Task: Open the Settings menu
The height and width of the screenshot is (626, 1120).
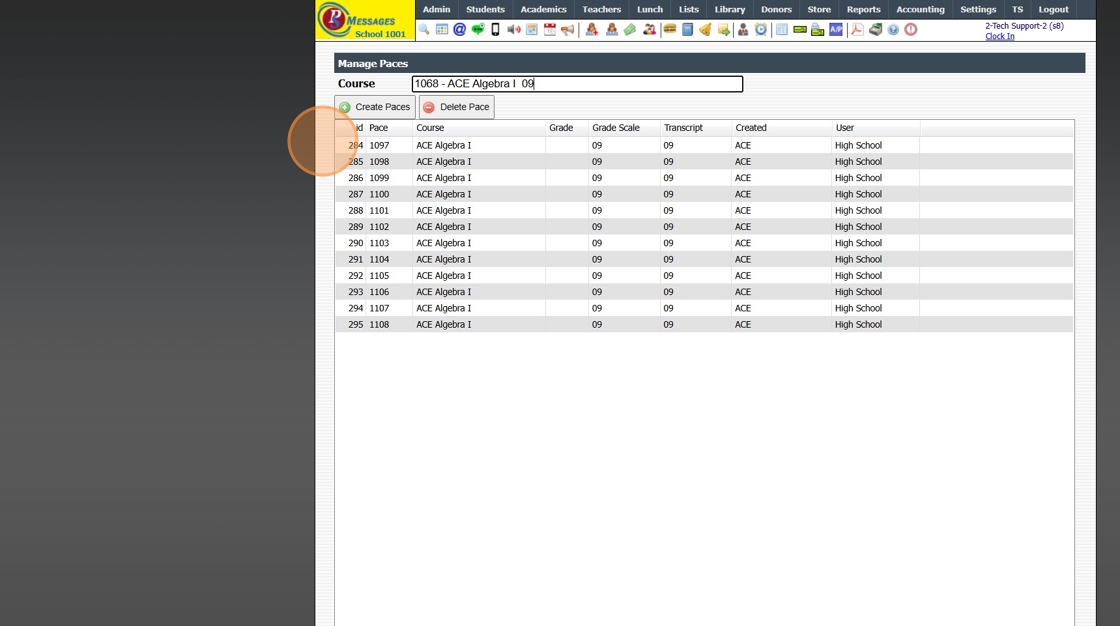Action: click(x=978, y=9)
